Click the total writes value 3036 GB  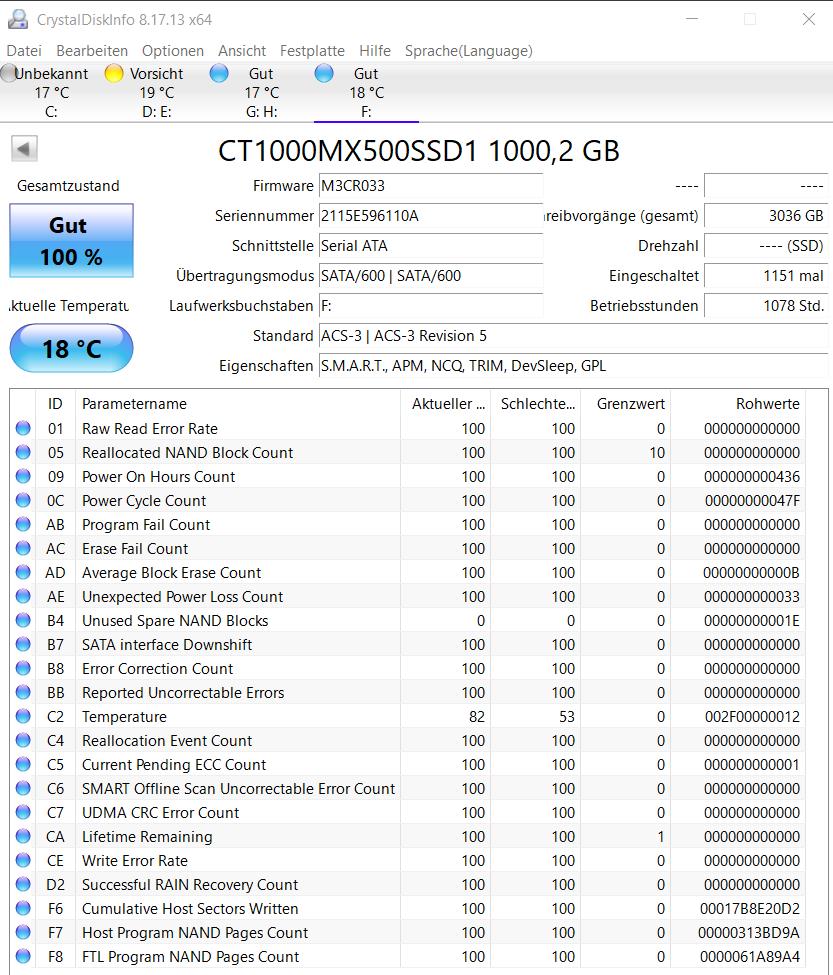766,216
